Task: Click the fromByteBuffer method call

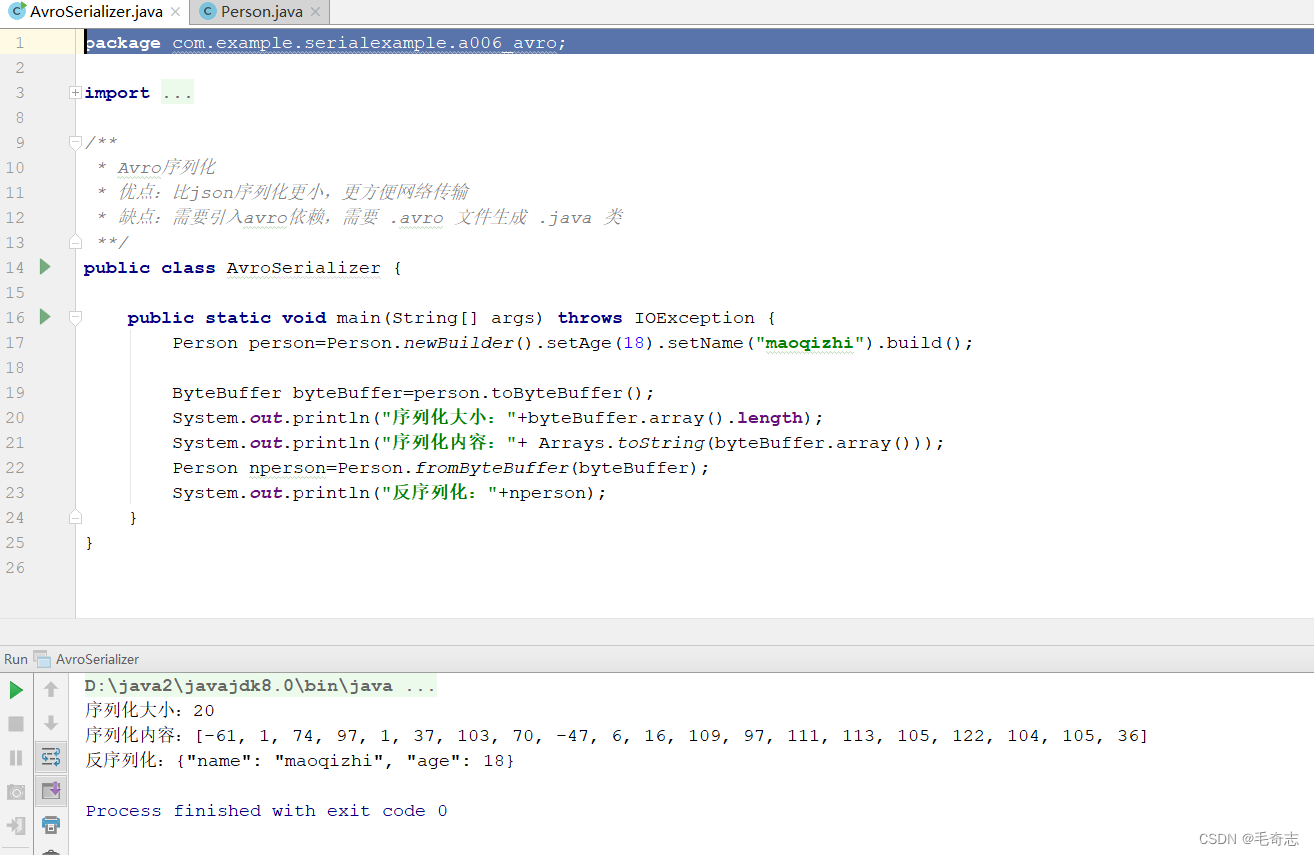Action: (492, 468)
